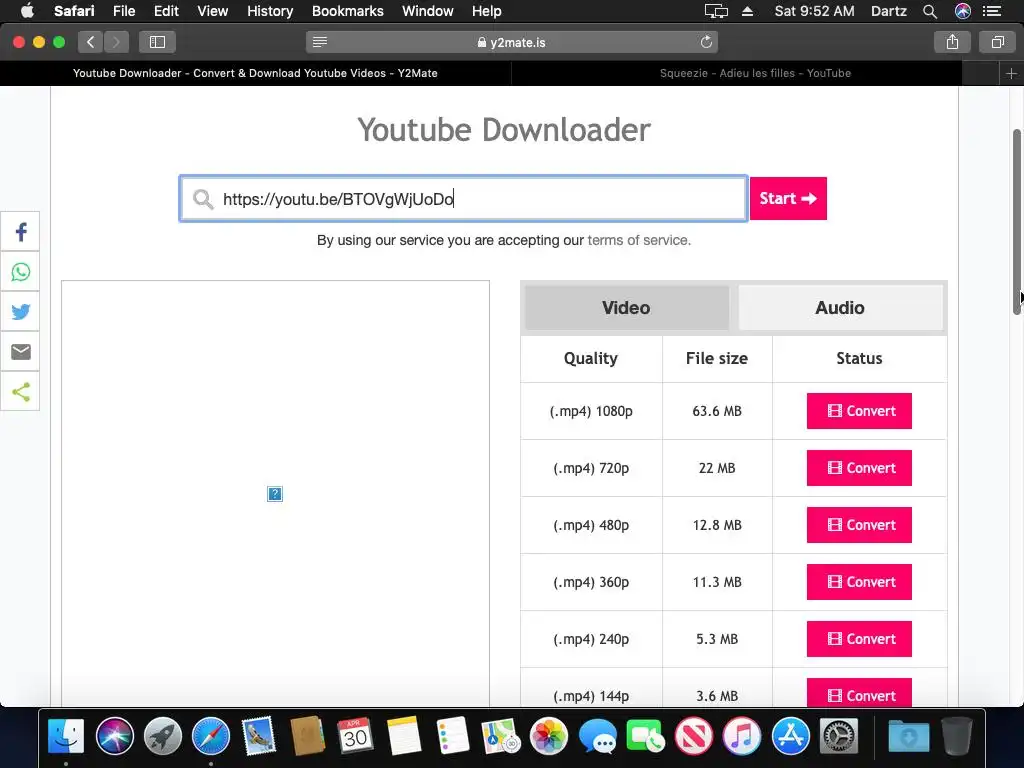Image resolution: width=1024 pixels, height=768 pixels.
Task: Open Music app in Dock
Action: pos(742,736)
